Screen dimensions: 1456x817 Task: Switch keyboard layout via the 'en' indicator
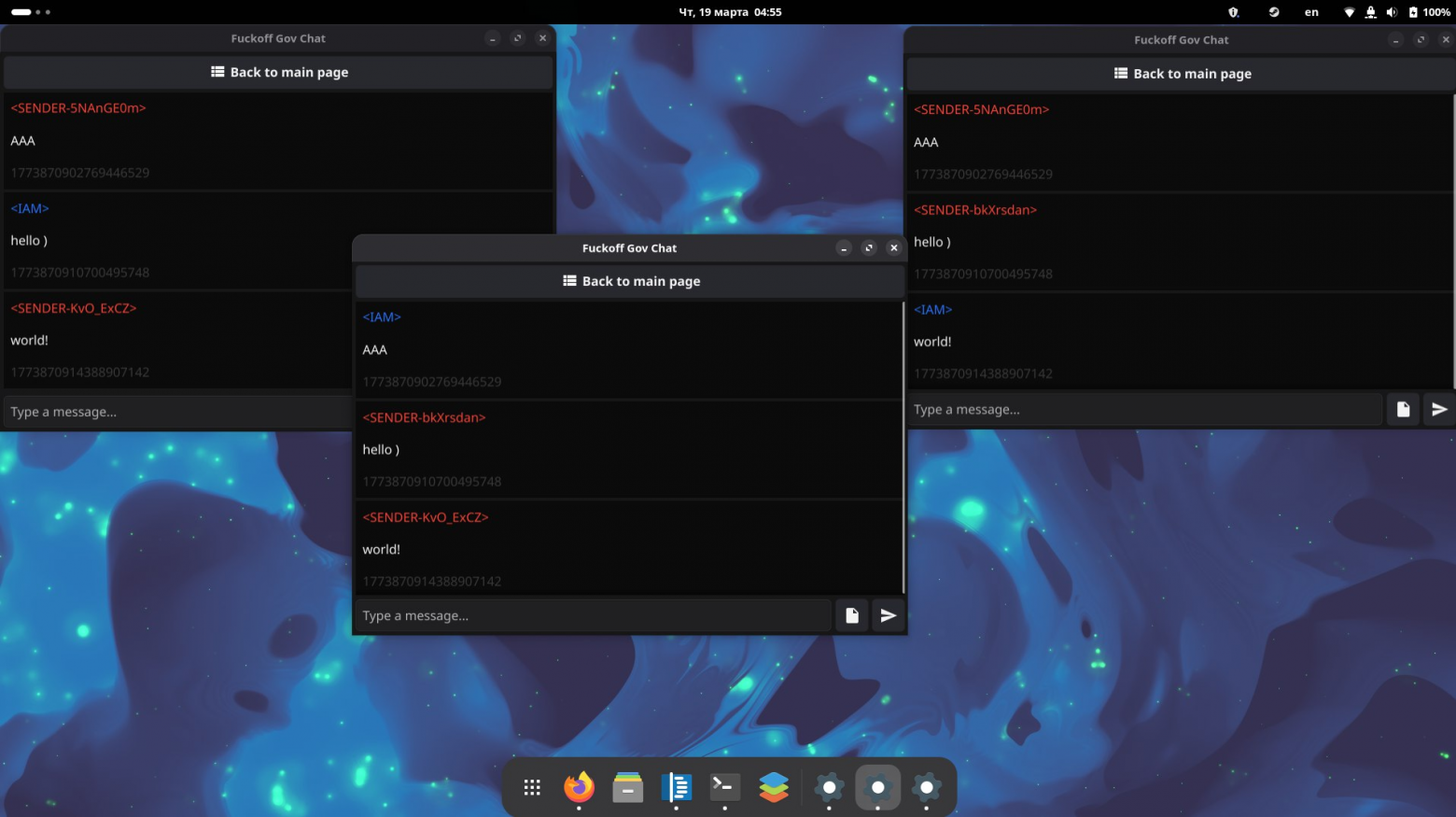(1311, 12)
